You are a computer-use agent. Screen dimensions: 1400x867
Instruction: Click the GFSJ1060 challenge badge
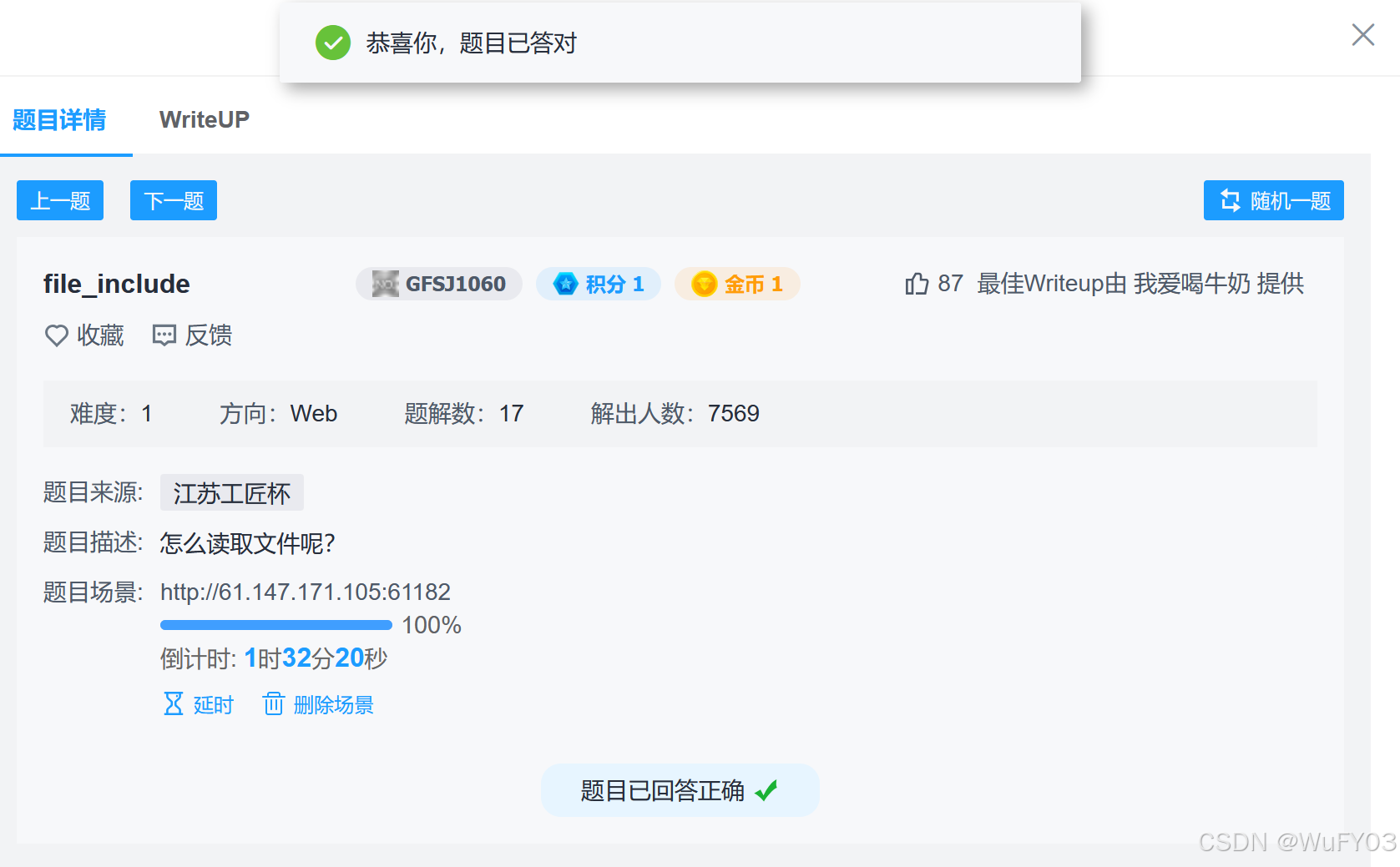coord(439,284)
